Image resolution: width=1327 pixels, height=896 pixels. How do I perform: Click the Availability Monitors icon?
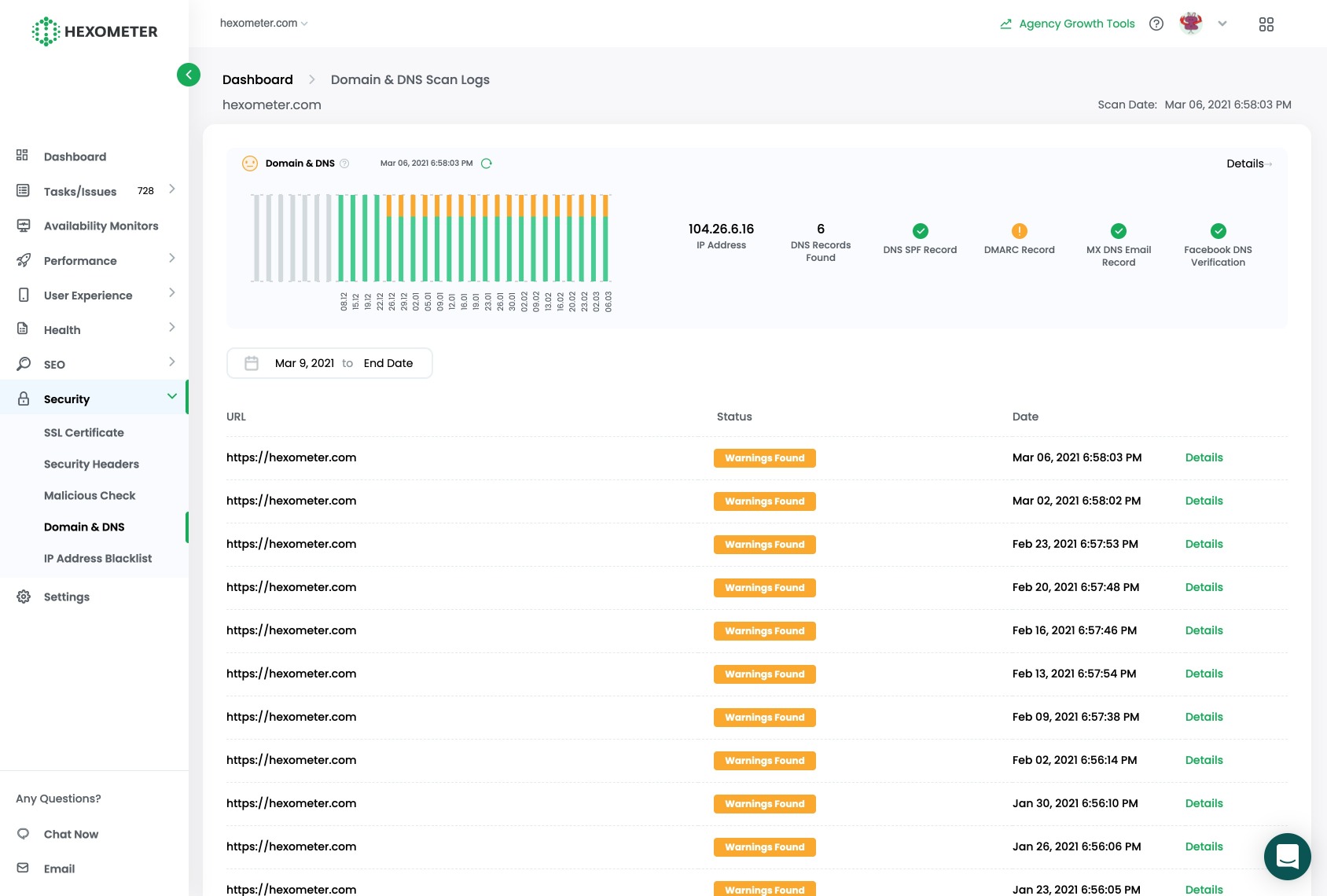click(24, 226)
